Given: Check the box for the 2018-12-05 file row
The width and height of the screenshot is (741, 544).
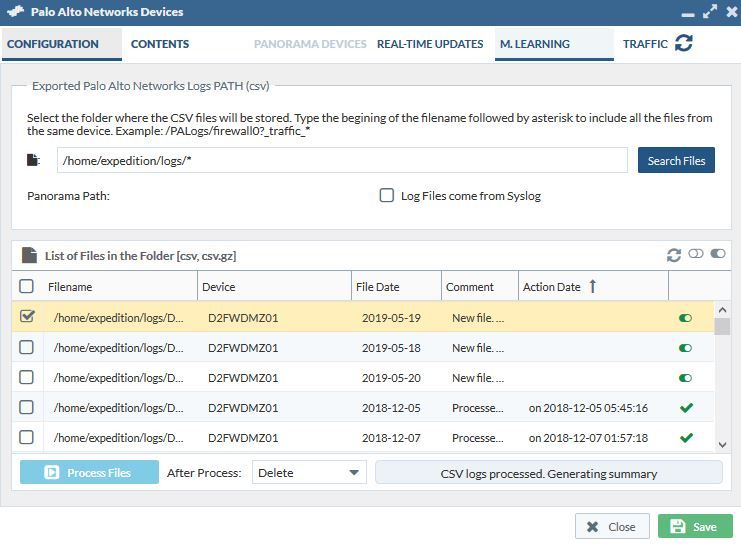Looking at the screenshot, I should (x=26, y=407).
